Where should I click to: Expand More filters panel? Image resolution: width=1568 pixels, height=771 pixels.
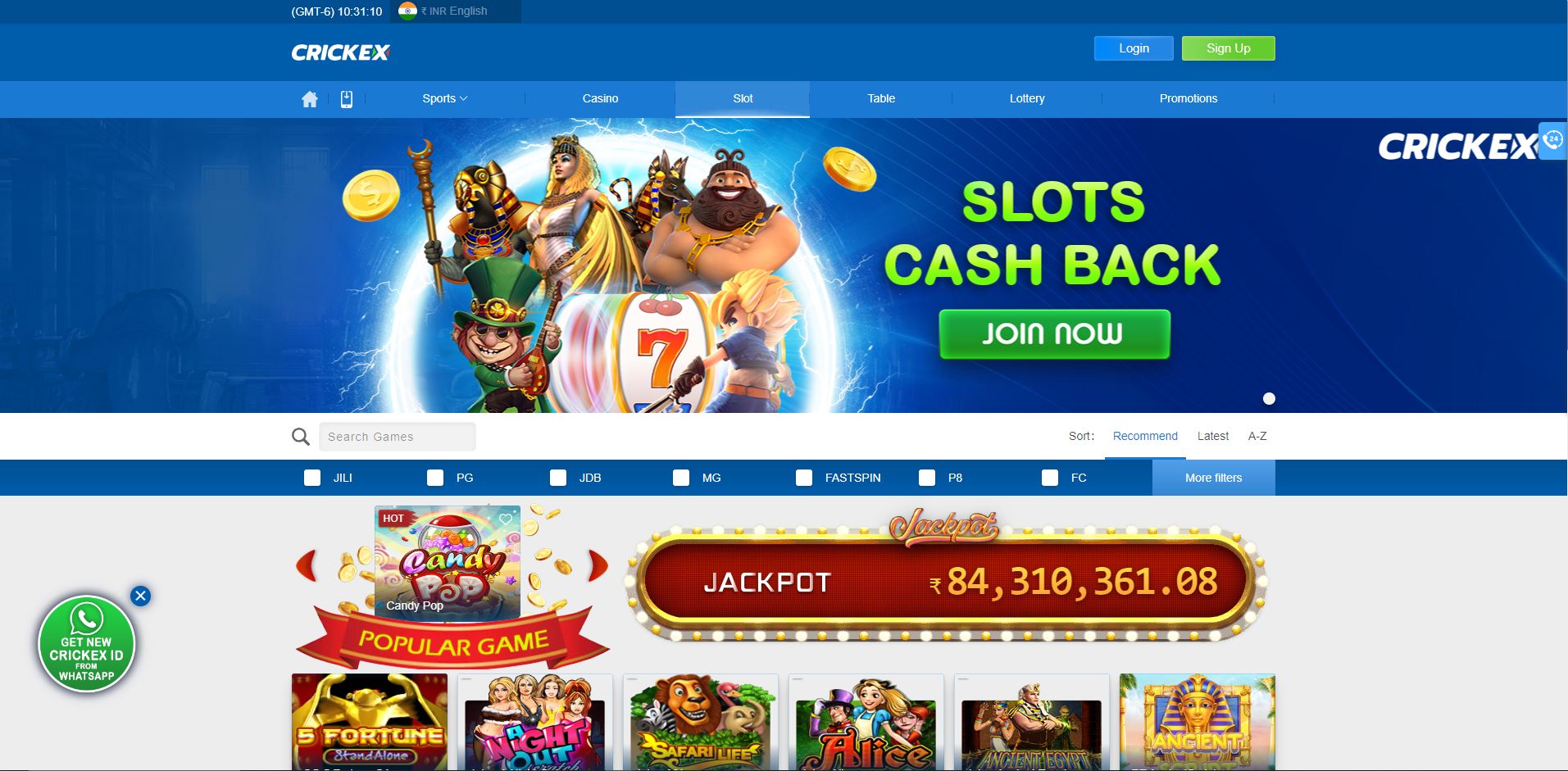tap(1213, 478)
